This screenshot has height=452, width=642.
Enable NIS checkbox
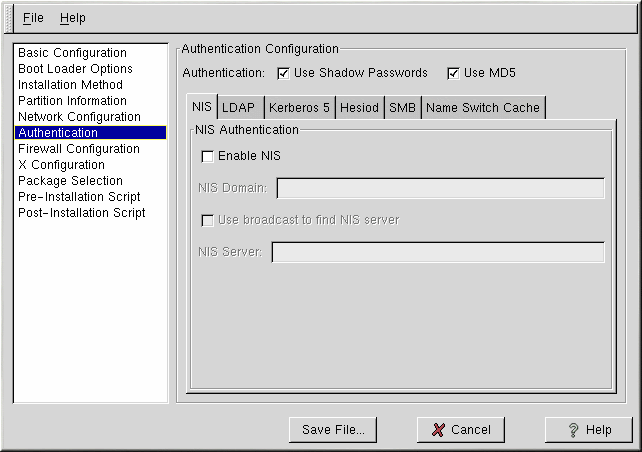207,156
